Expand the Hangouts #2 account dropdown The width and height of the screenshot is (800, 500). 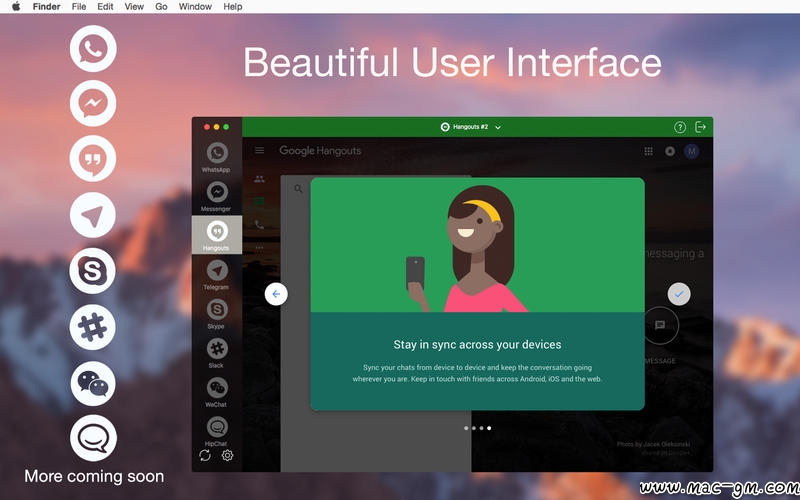click(498, 128)
